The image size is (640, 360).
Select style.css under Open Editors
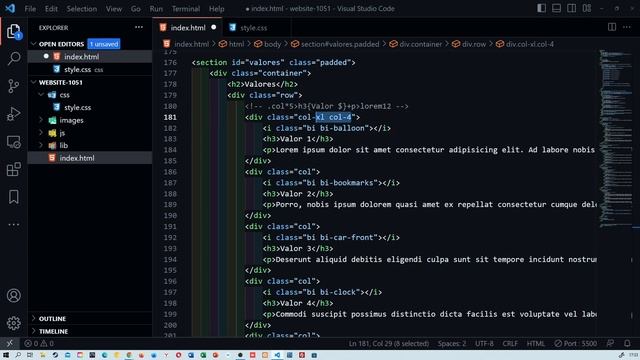90,69
